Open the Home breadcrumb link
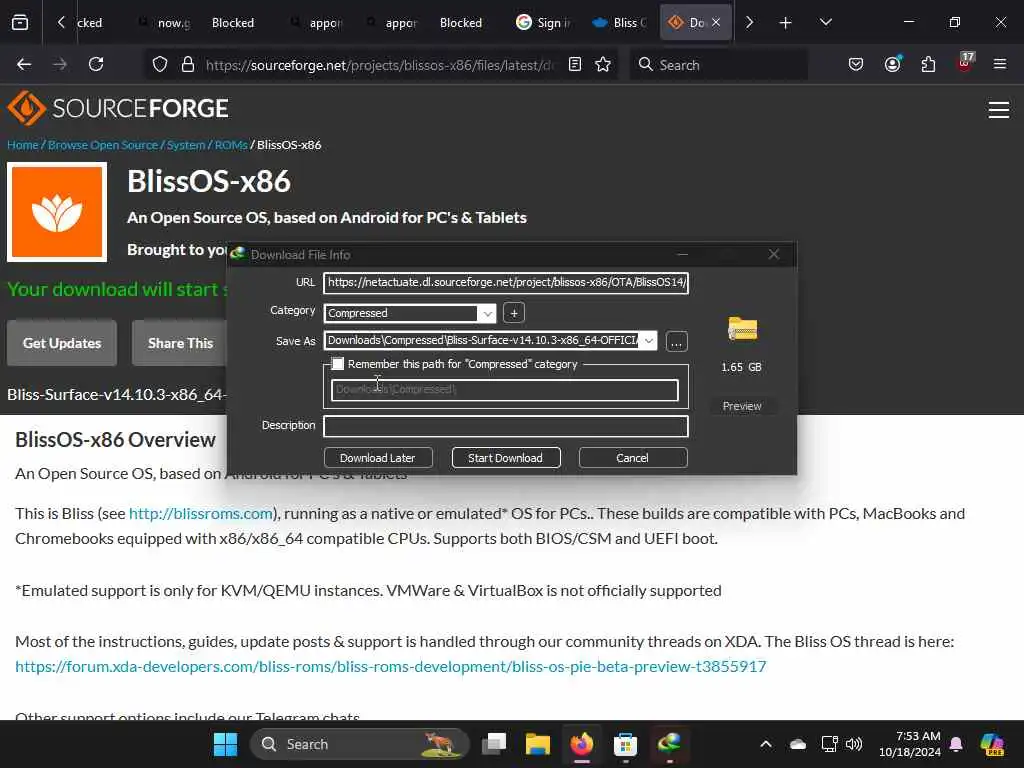Screen dimensions: 1024x768 pos(23,145)
